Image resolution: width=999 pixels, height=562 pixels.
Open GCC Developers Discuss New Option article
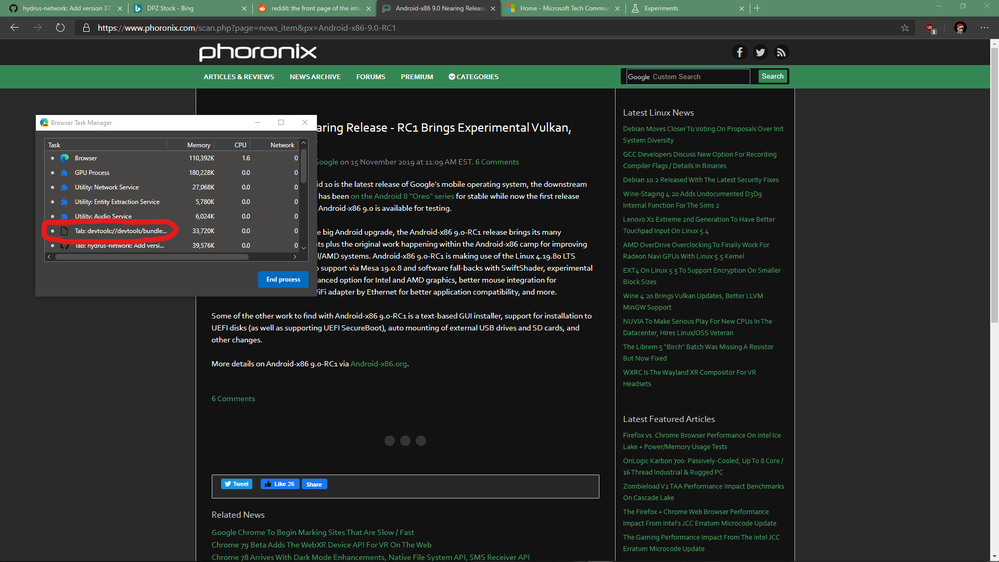tap(700, 160)
